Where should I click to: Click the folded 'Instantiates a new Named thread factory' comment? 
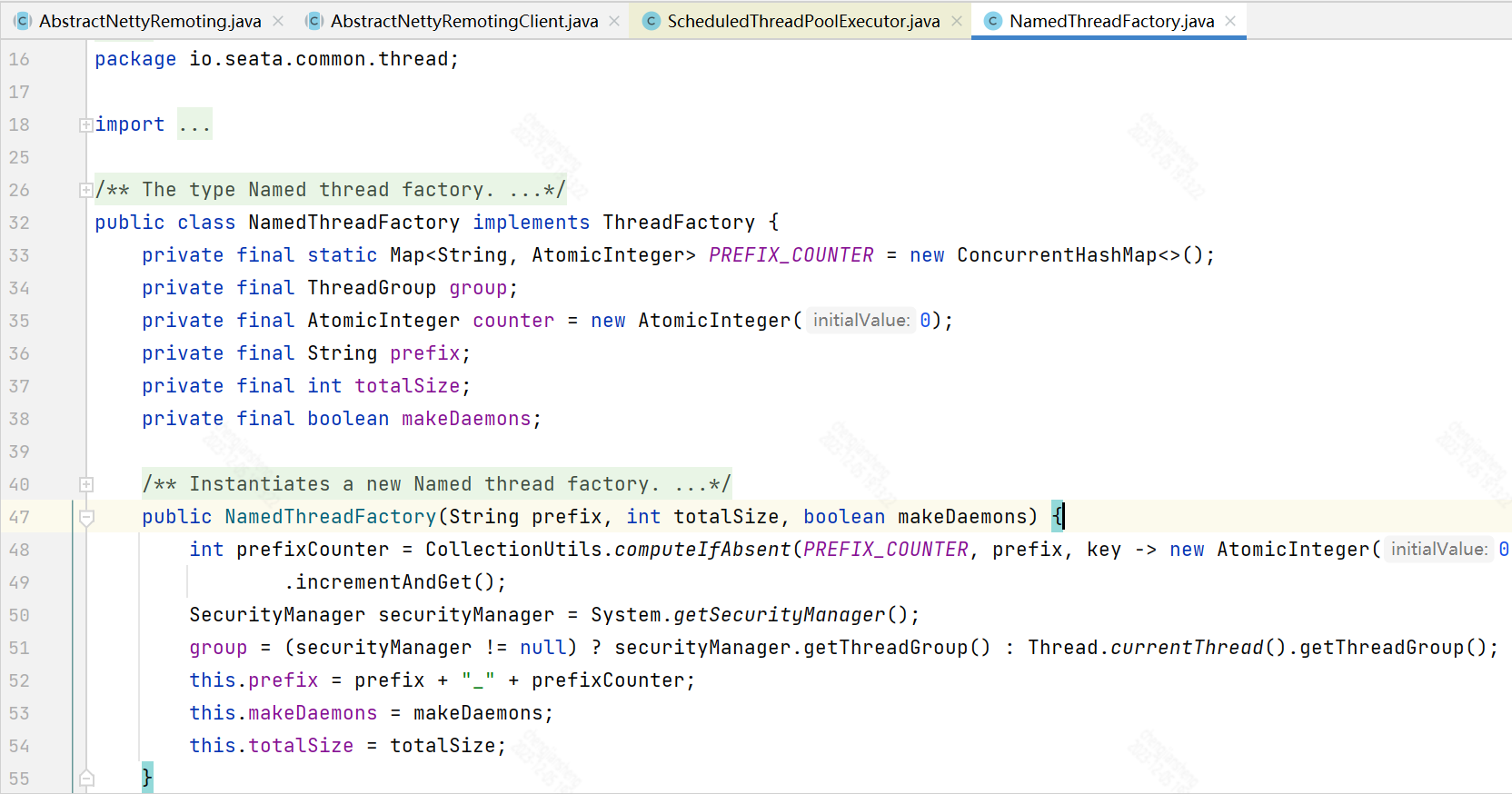pyautogui.click(x=436, y=484)
